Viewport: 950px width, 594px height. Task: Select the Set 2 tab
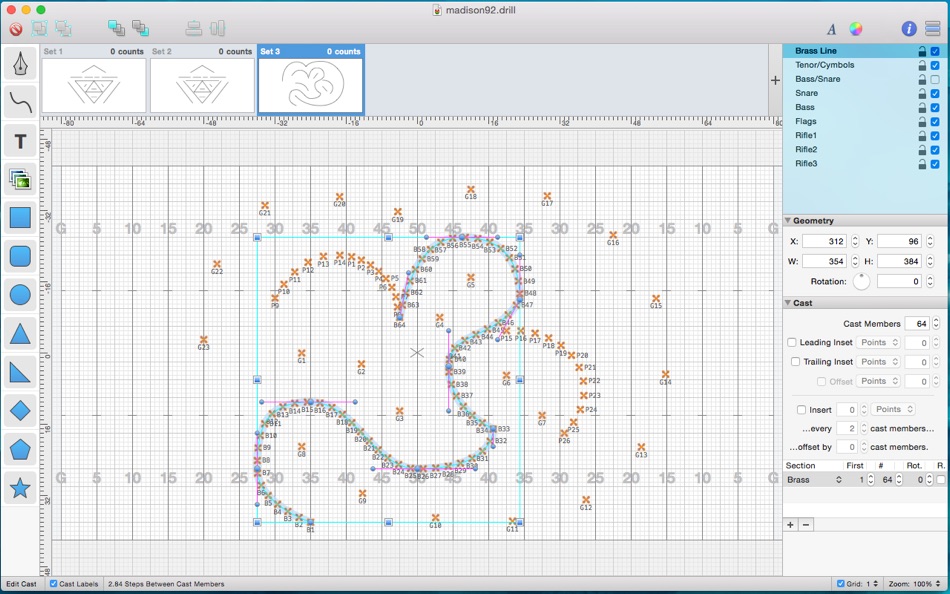pos(202,79)
